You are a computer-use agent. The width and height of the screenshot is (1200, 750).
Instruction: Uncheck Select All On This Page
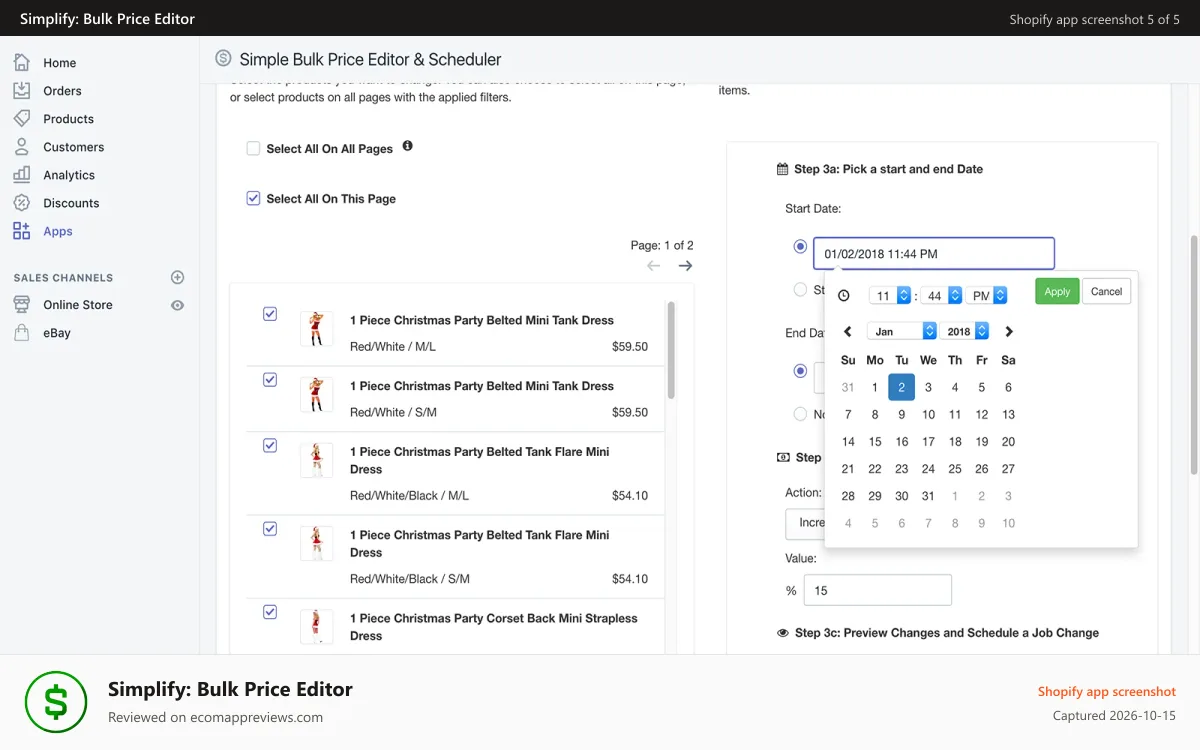click(x=253, y=198)
